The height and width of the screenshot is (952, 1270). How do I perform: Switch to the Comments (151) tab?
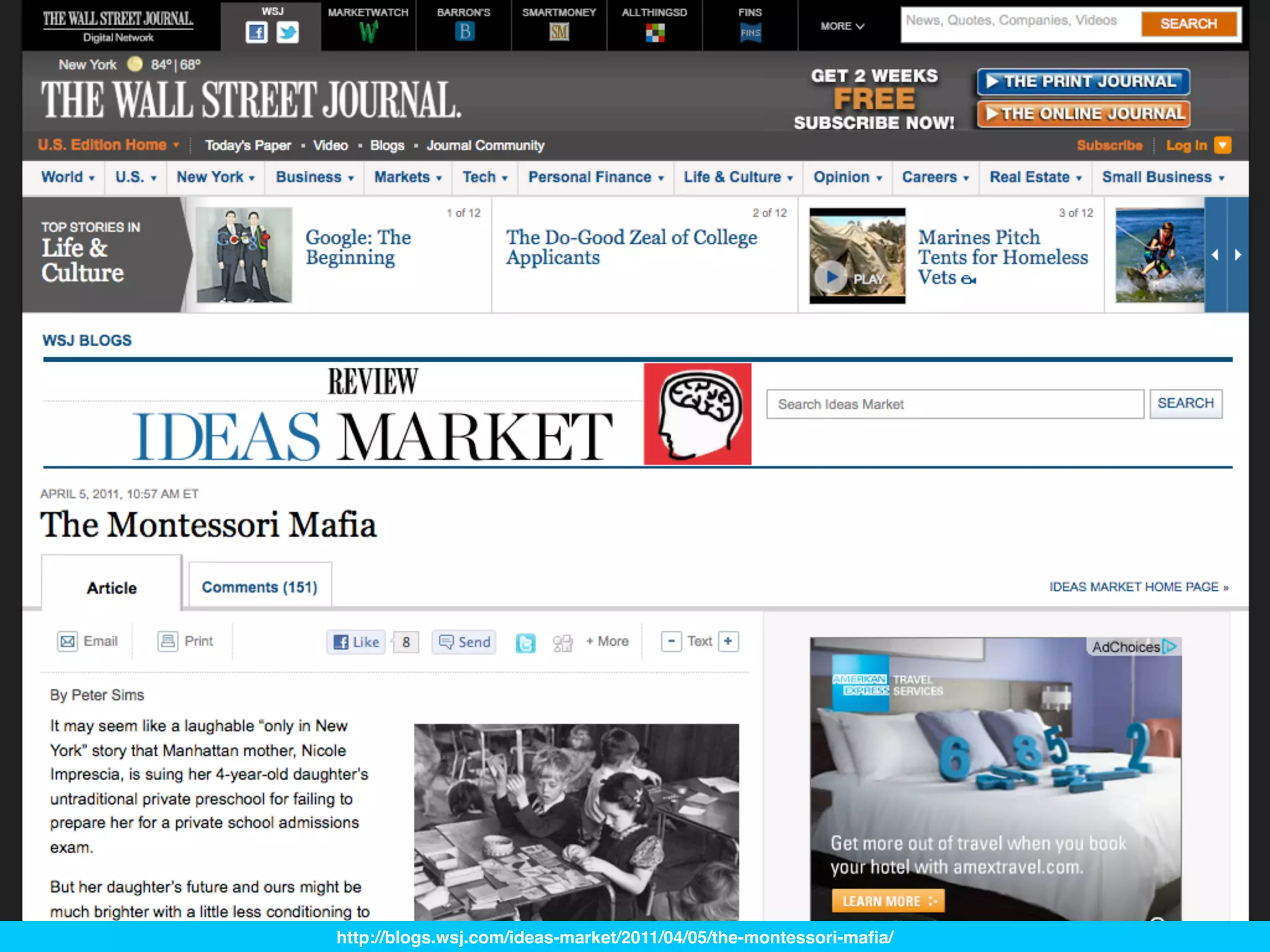point(260,587)
